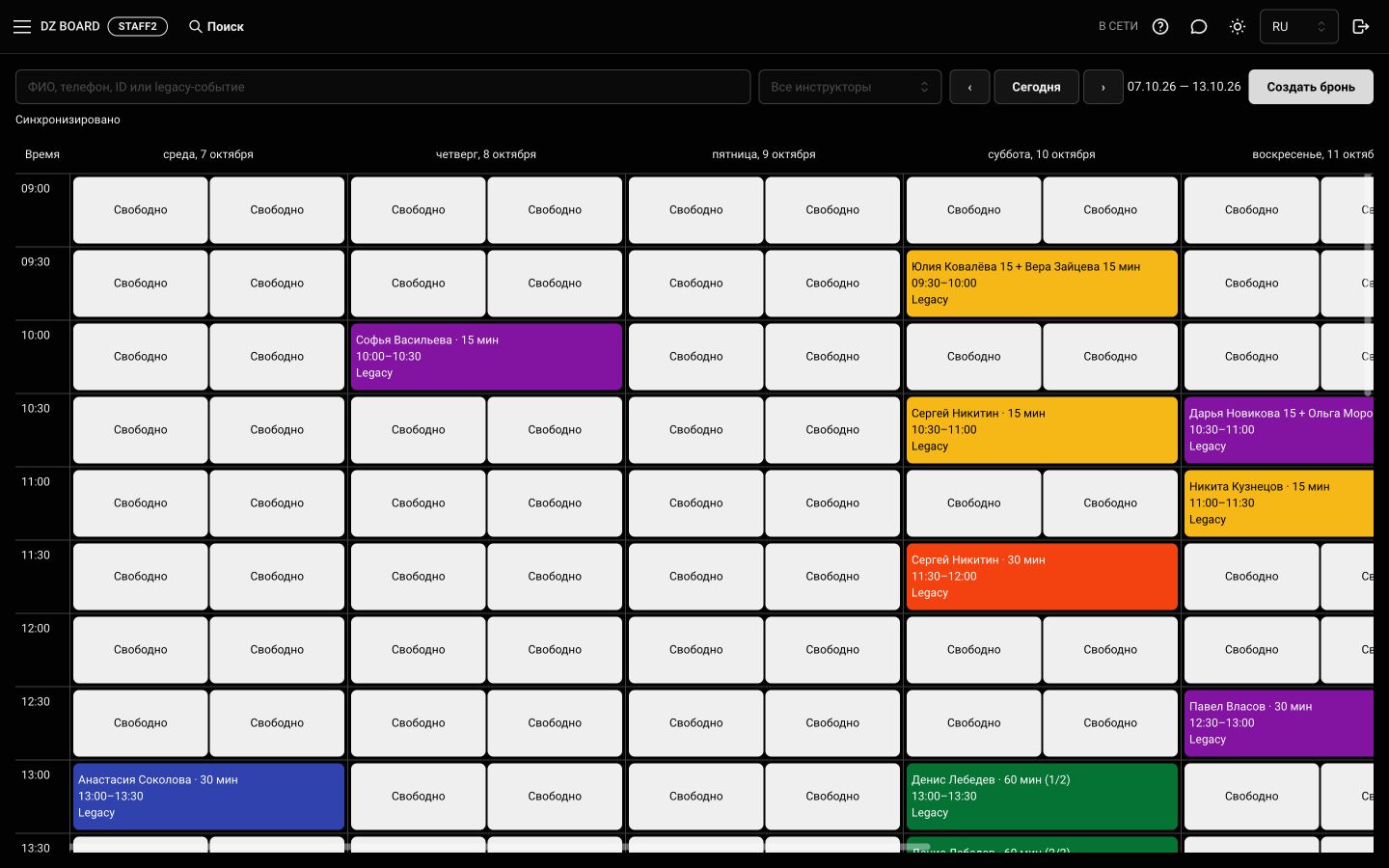Click the 12:00 time row label
Image resolution: width=1389 pixels, height=868 pixels.
(x=36, y=629)
